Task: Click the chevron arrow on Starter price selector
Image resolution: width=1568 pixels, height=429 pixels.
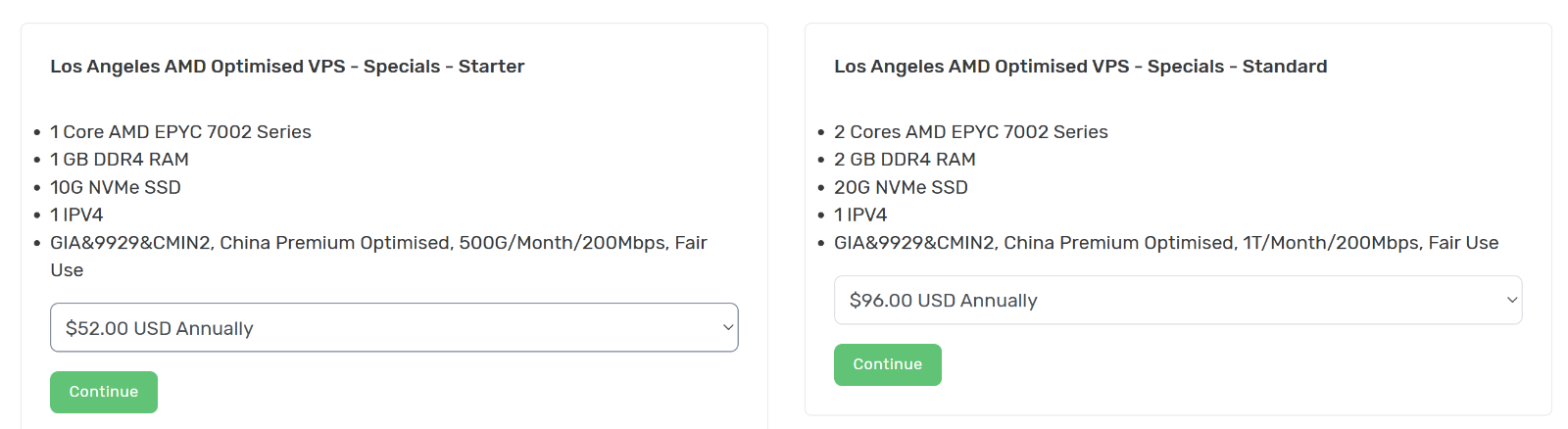Action: tap(728, 327)
